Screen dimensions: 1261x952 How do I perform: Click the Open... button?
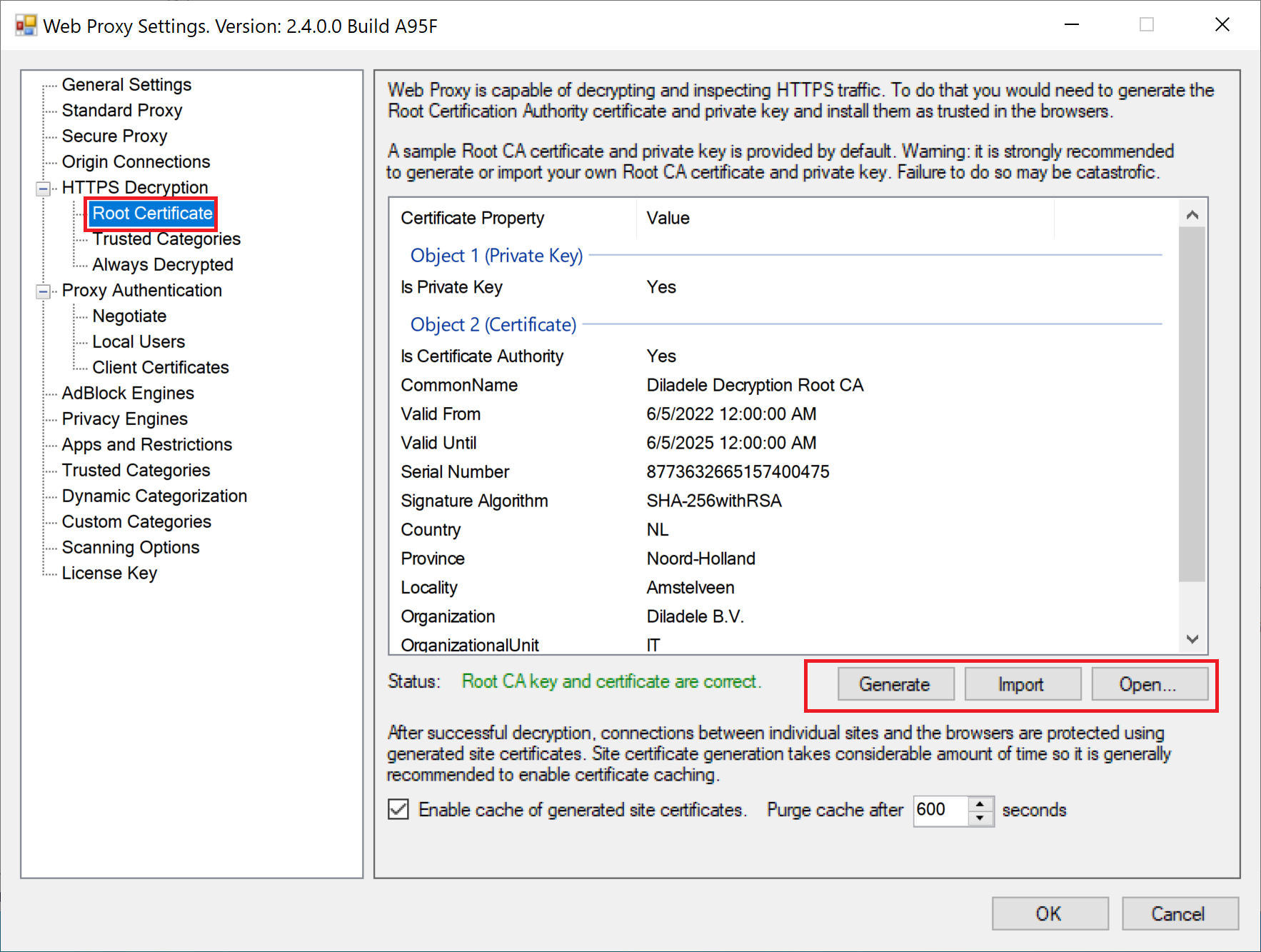pyautogui.click(x=1150, y=684)
